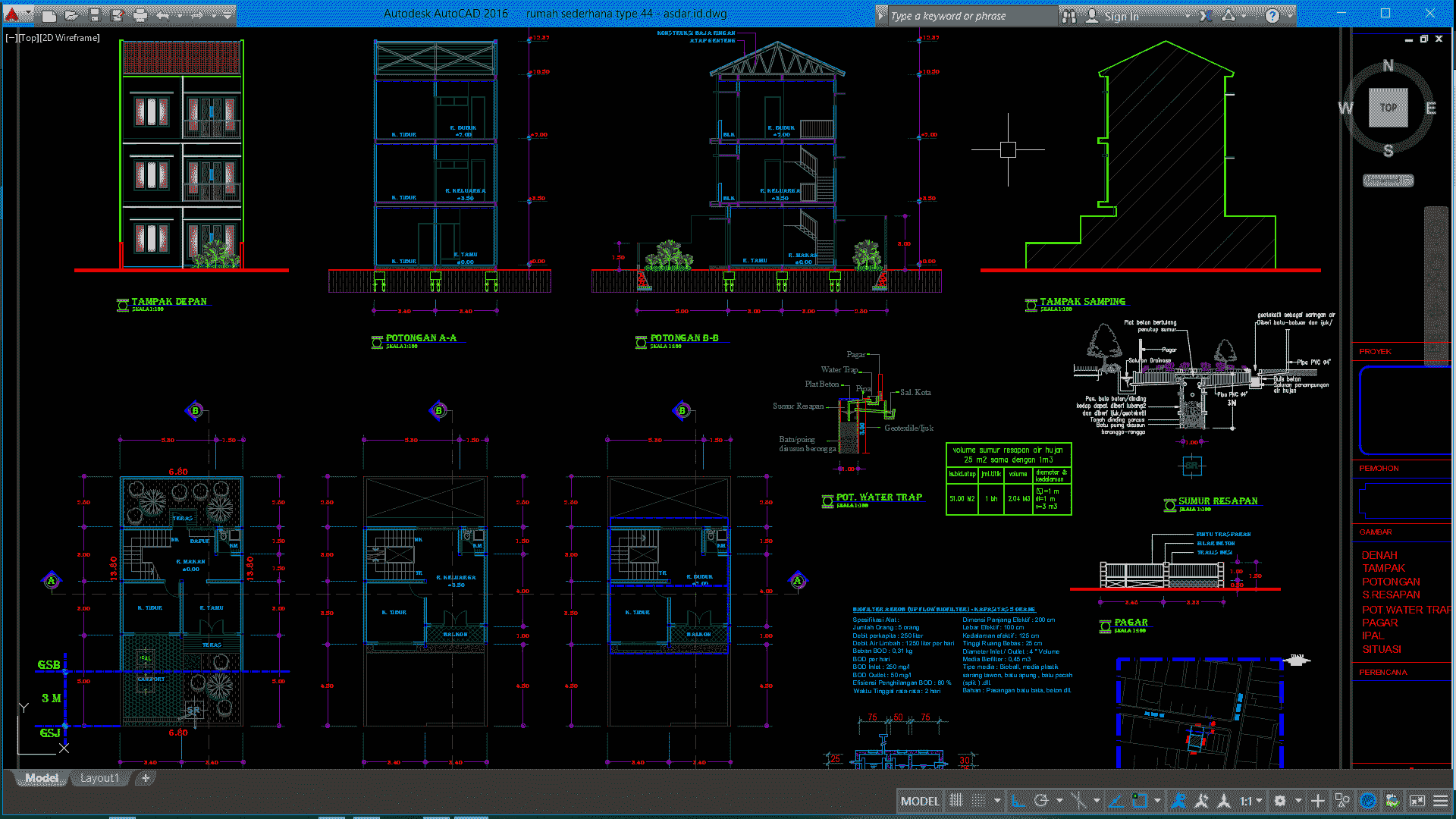Open the Undo history dropdown arrow

(180, 15)
